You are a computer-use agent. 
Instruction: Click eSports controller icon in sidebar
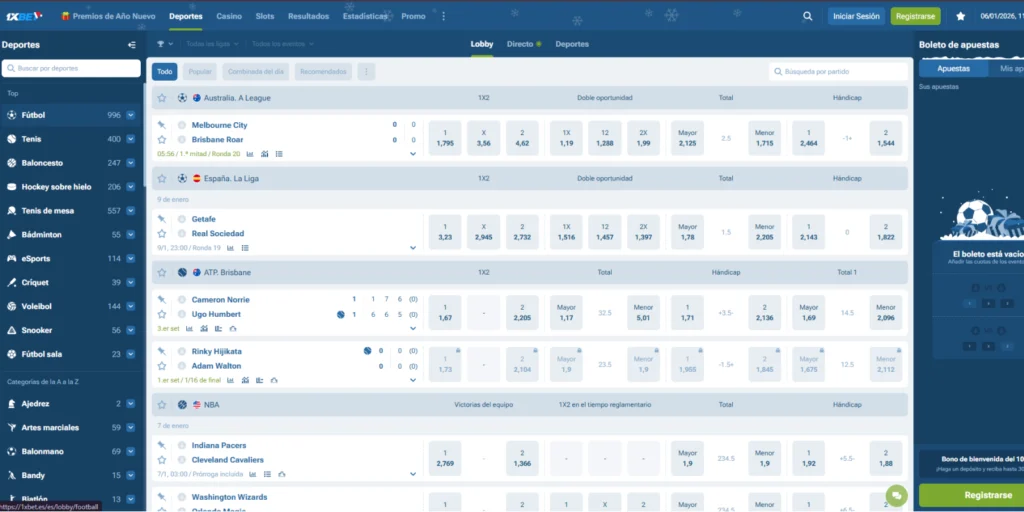point(12,259)
